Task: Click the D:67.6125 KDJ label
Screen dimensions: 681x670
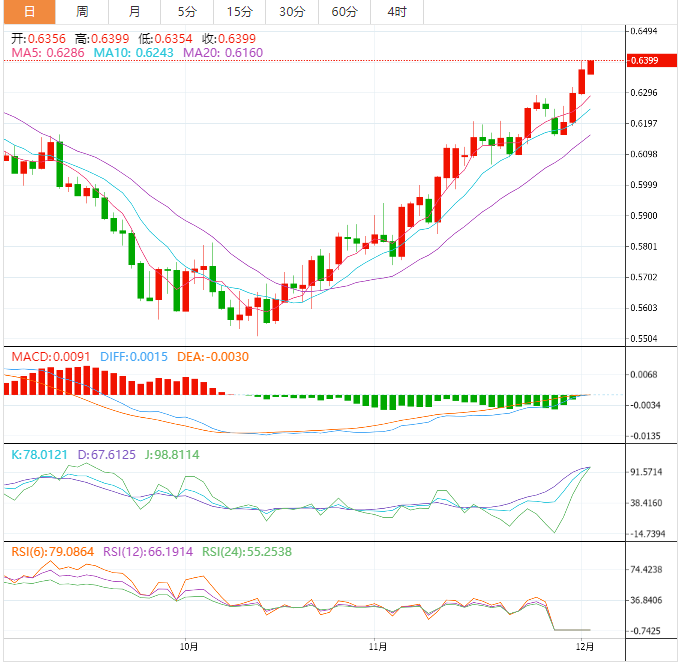Action: tap(106, 455)
